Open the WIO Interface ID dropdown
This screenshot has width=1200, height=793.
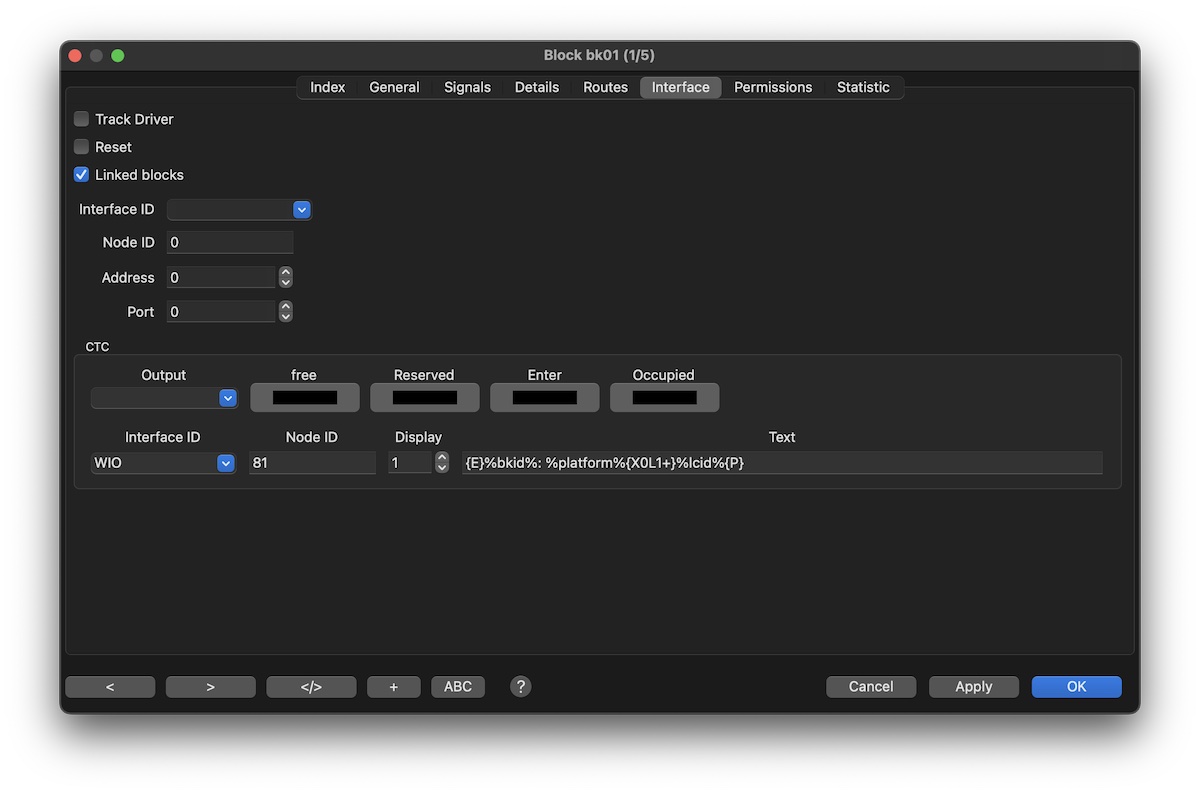point(225,463)
